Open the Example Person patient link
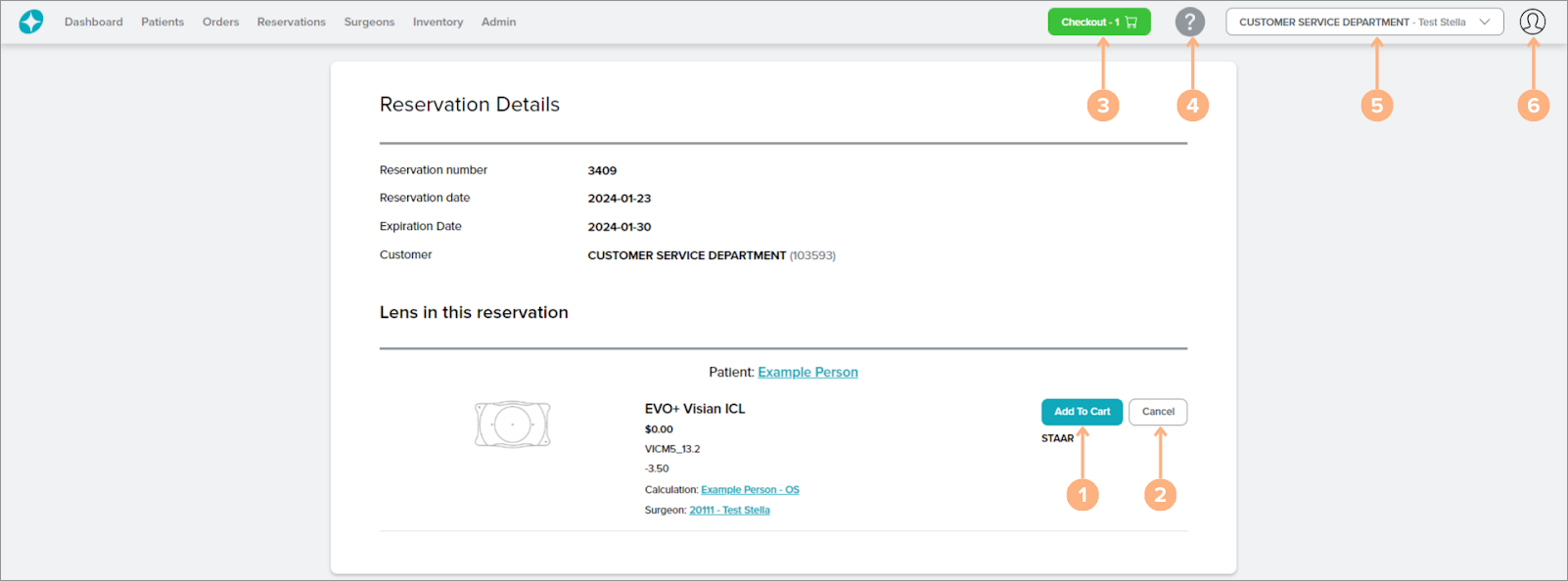1568x581 pixels. (807, 373)
